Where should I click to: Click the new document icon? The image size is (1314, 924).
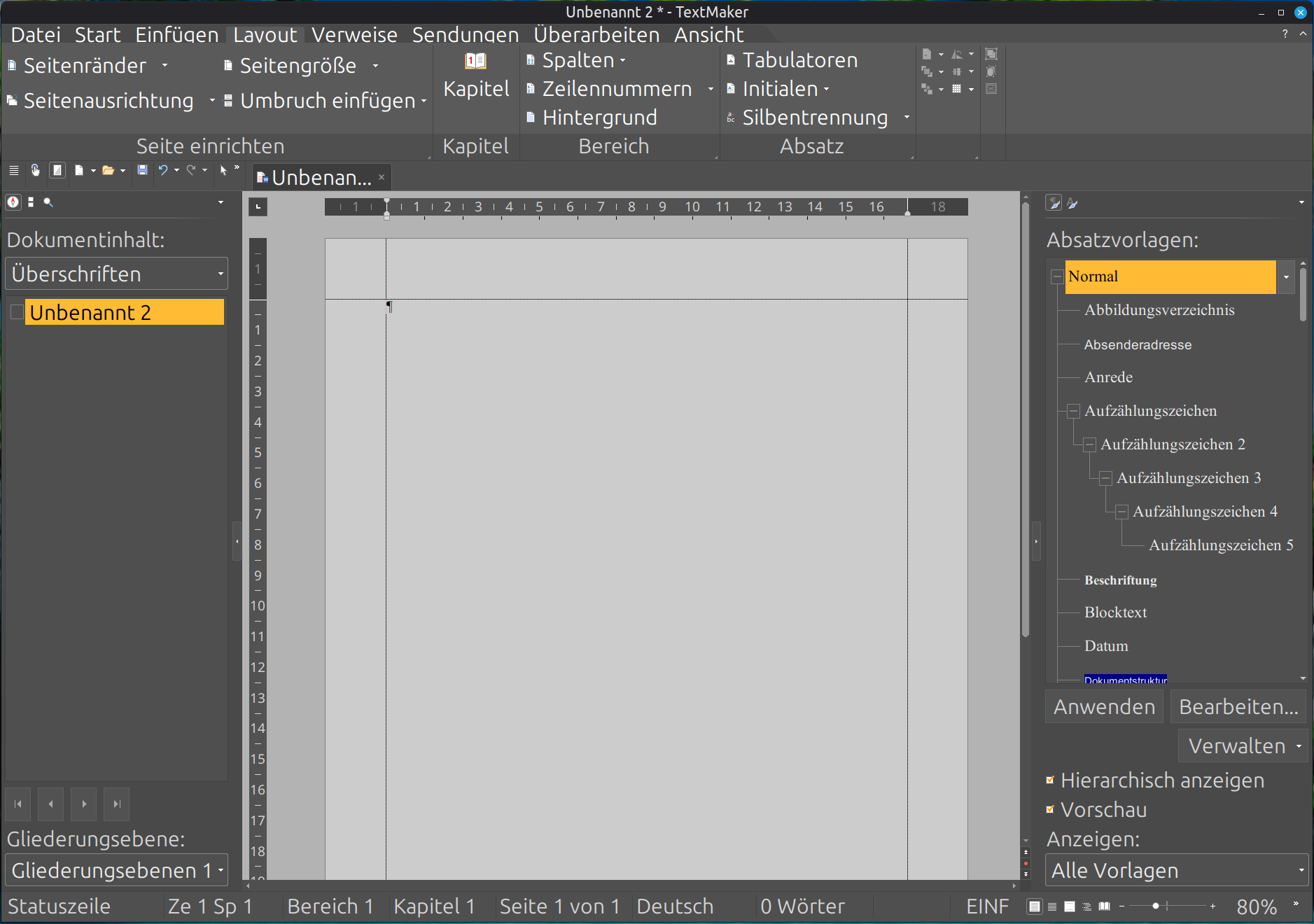click(x=79, y=170)
